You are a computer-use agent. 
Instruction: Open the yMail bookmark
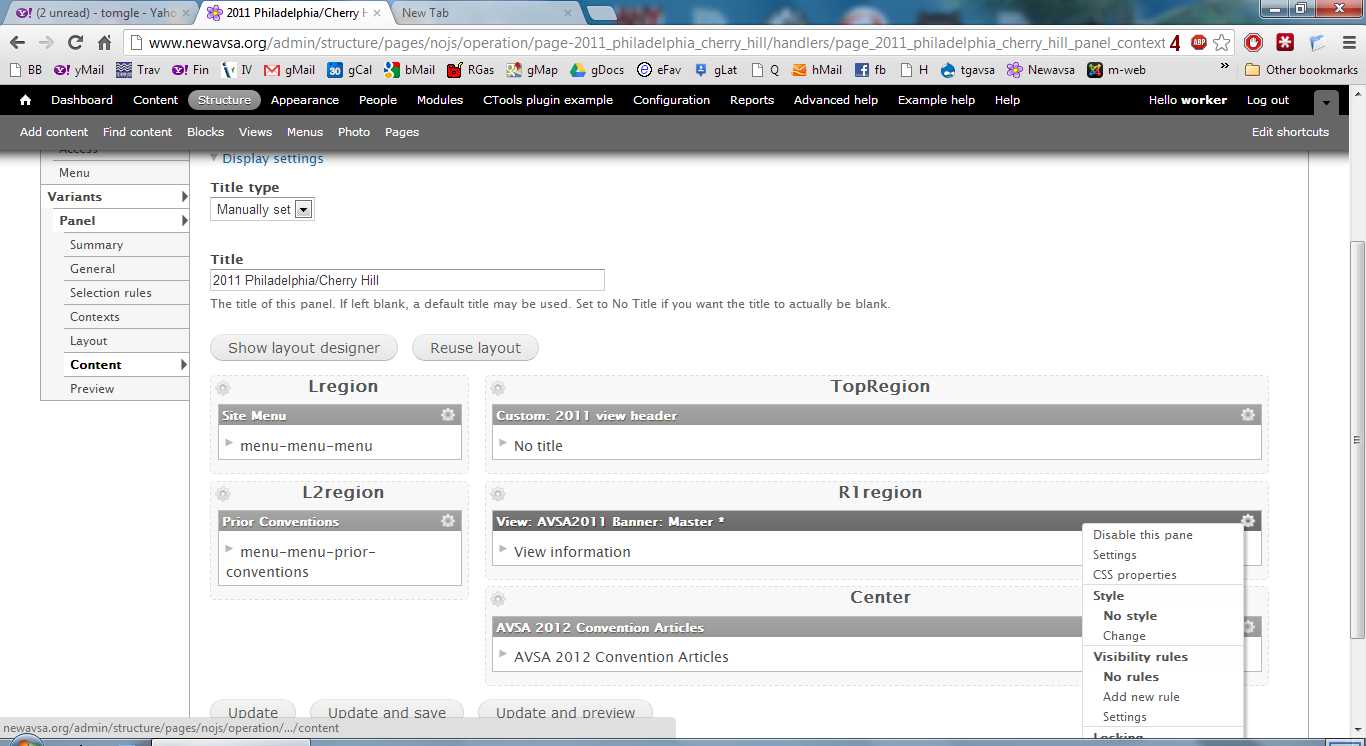79,70
